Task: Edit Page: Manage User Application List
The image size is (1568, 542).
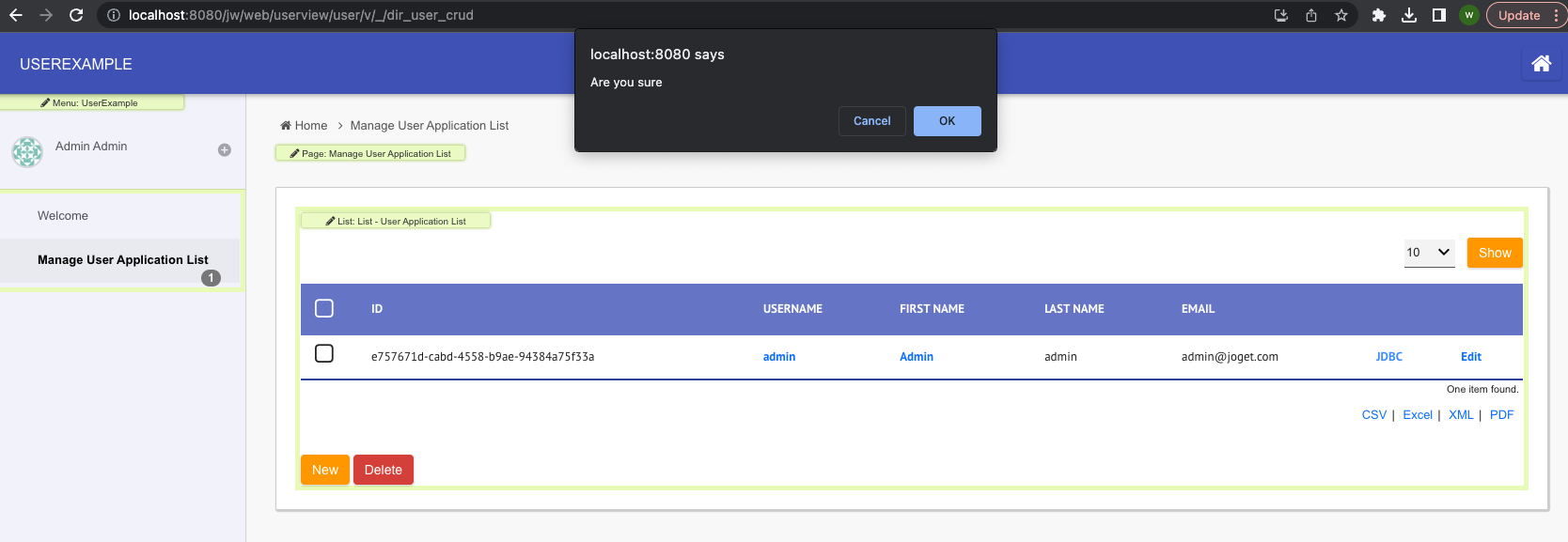Action: coord(370,153)
